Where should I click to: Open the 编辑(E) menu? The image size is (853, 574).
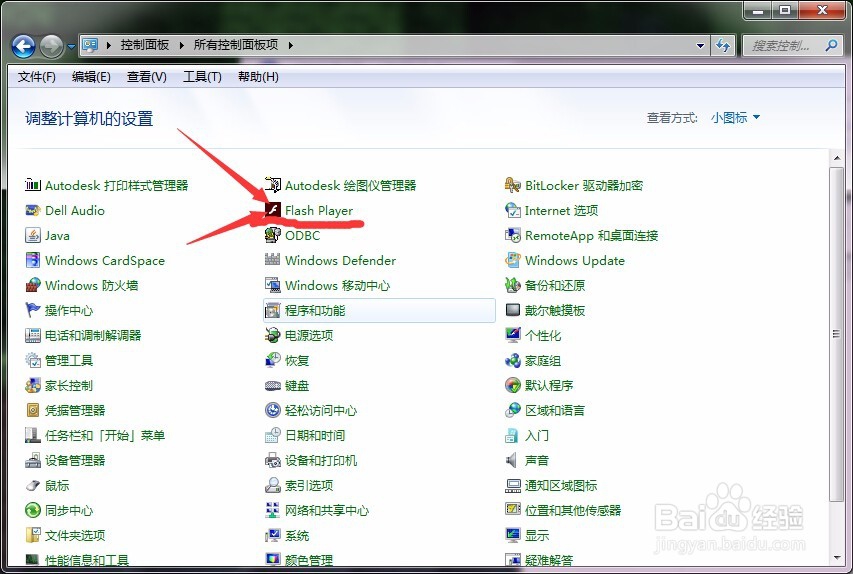[91, 77]
